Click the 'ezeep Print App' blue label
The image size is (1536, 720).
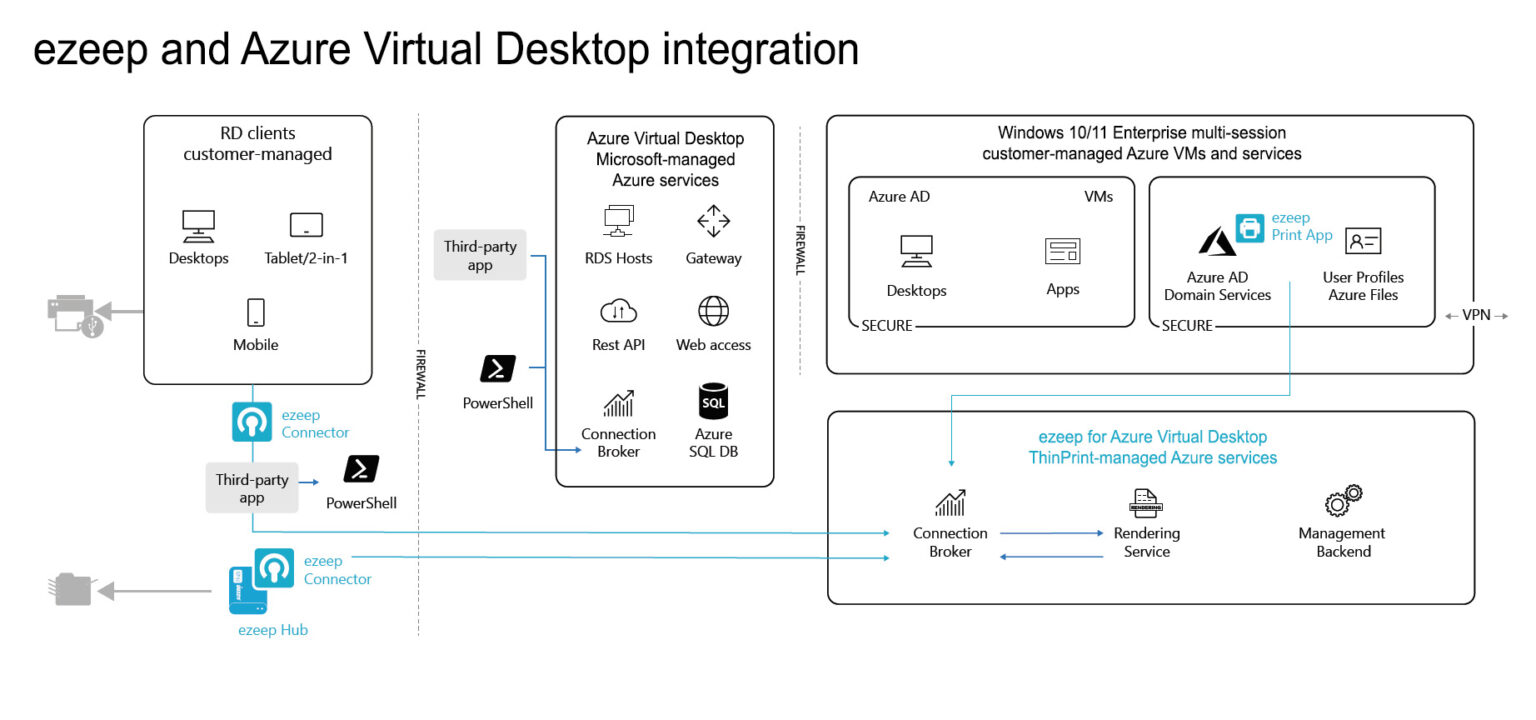[x=1302, y=226]
